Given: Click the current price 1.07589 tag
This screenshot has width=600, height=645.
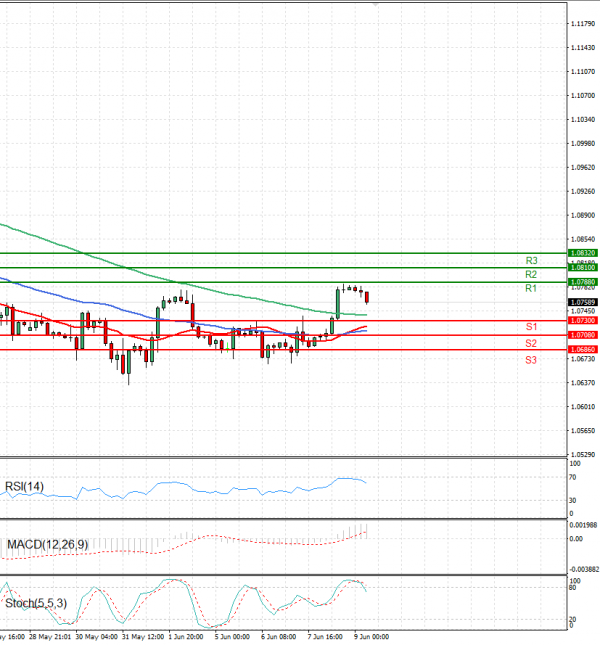Looking at the screenshot, I should coord(582,302).
